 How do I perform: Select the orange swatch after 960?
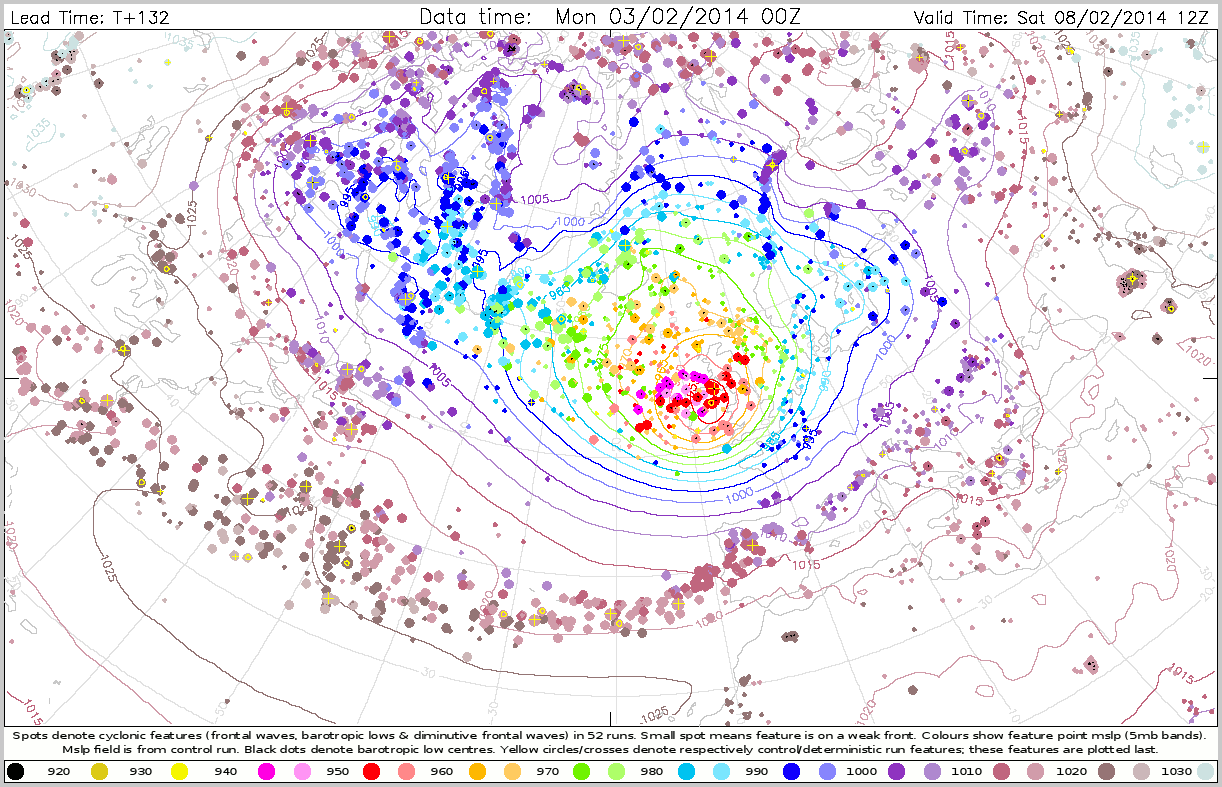pyautogui.click(x=477, y=771)
